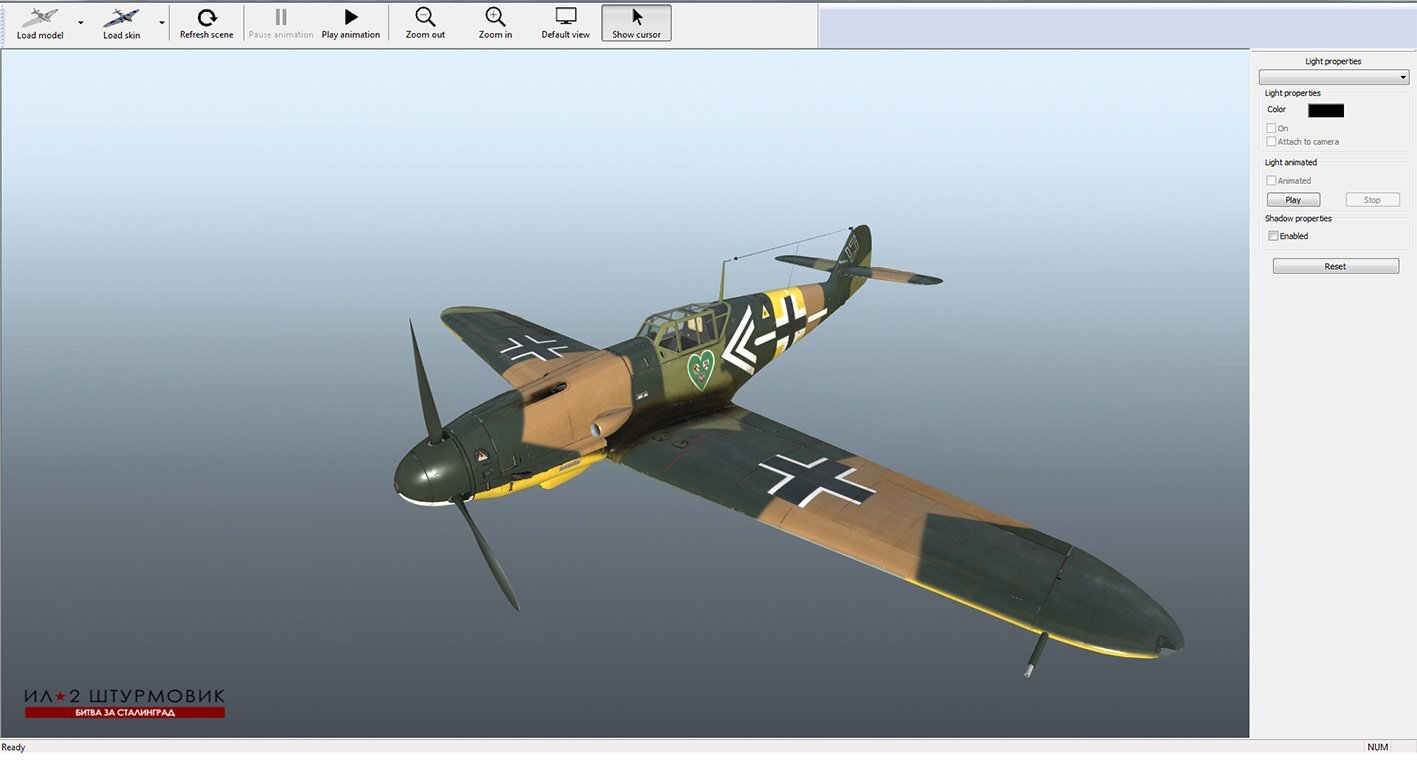
Task: Open the Light properties combo box
Action: [1333, 77]
